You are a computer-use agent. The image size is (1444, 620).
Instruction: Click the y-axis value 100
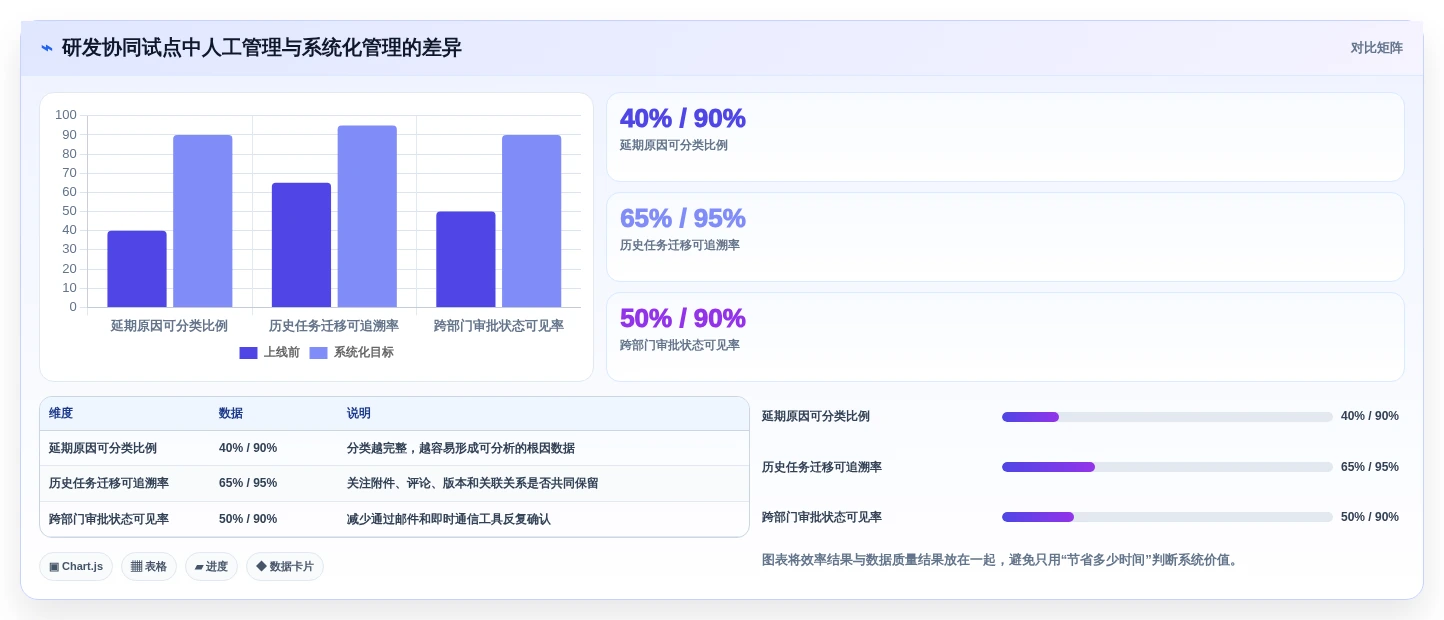pyautogui.click(x=66, y=115)
